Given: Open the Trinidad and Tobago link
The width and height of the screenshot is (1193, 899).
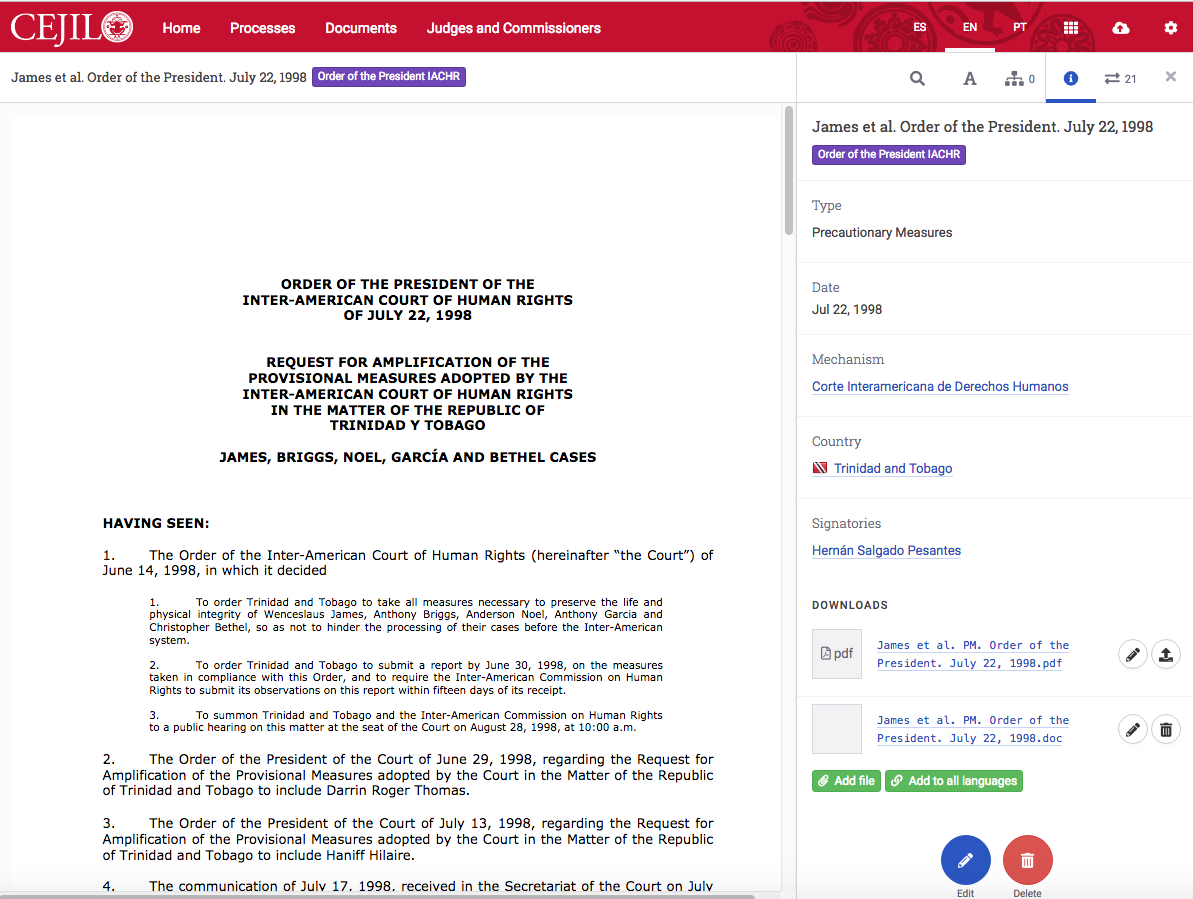Looking at the screenshot, I should click(x=892, y=469).
